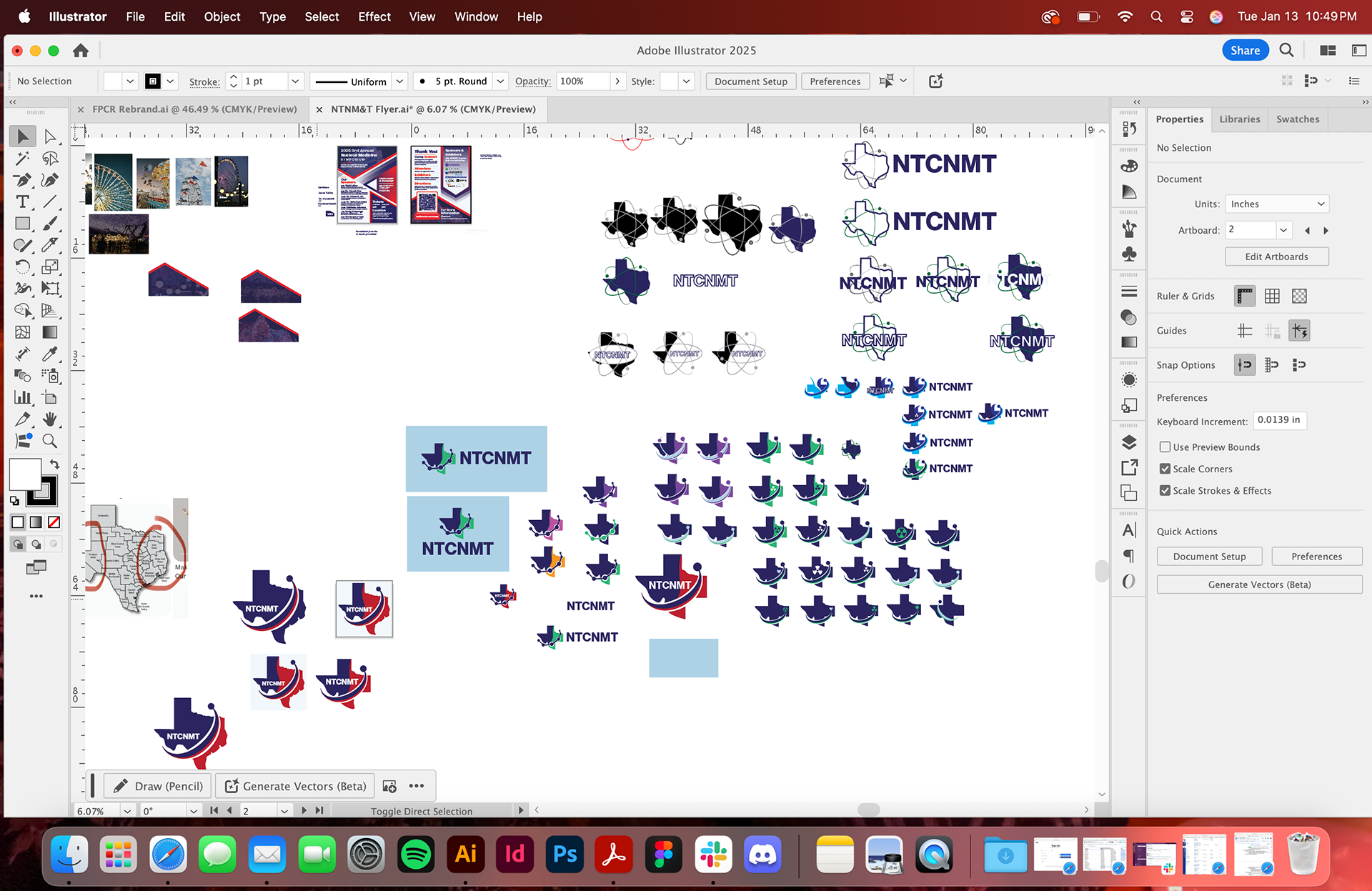
Task: Click Generate Vectors (Beta) button
Action: pyautogui.click(x=1259, y=584)
